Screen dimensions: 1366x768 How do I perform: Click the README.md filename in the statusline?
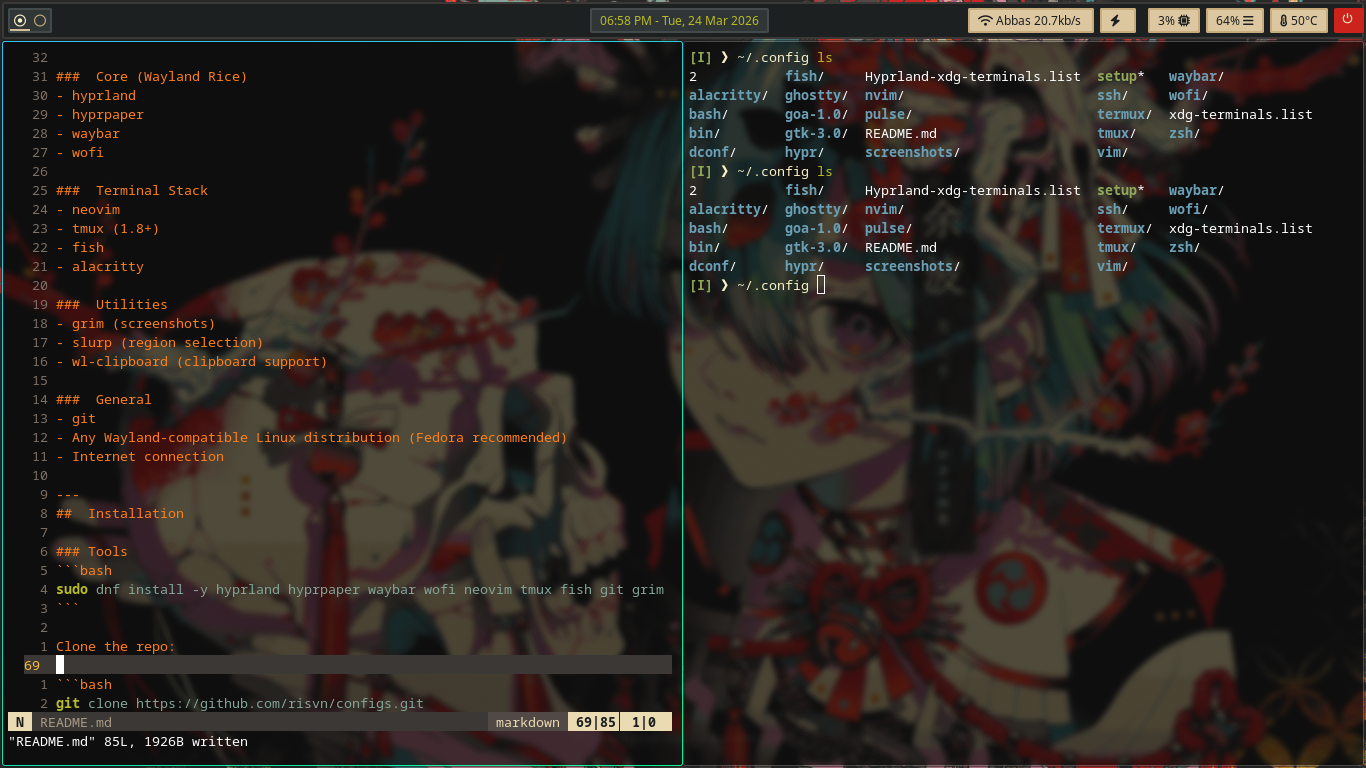click(75, 722)
